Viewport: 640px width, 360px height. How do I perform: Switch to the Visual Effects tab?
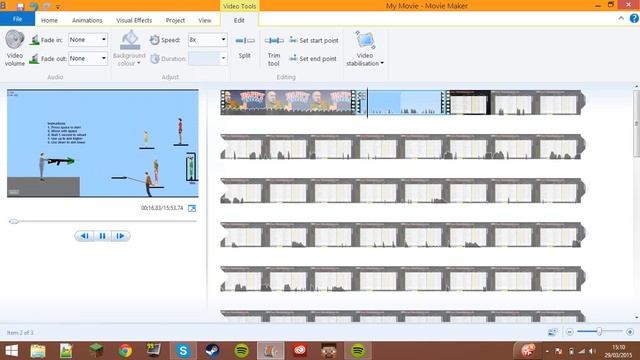[134, 20]
